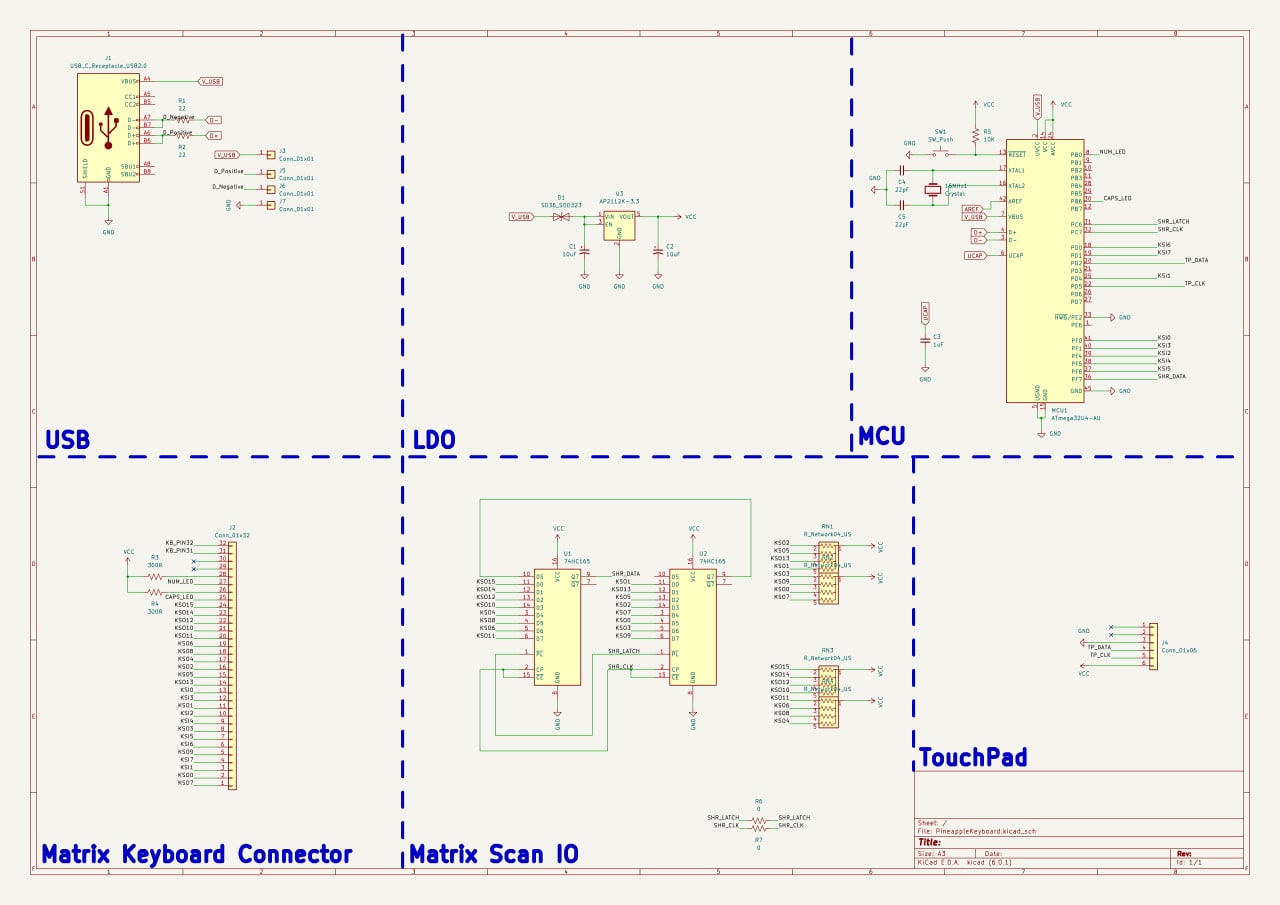Select the AP2112K-3.3 regulator U3
The height and width of the screenshot is (905, 1280).
click(619, 225)
